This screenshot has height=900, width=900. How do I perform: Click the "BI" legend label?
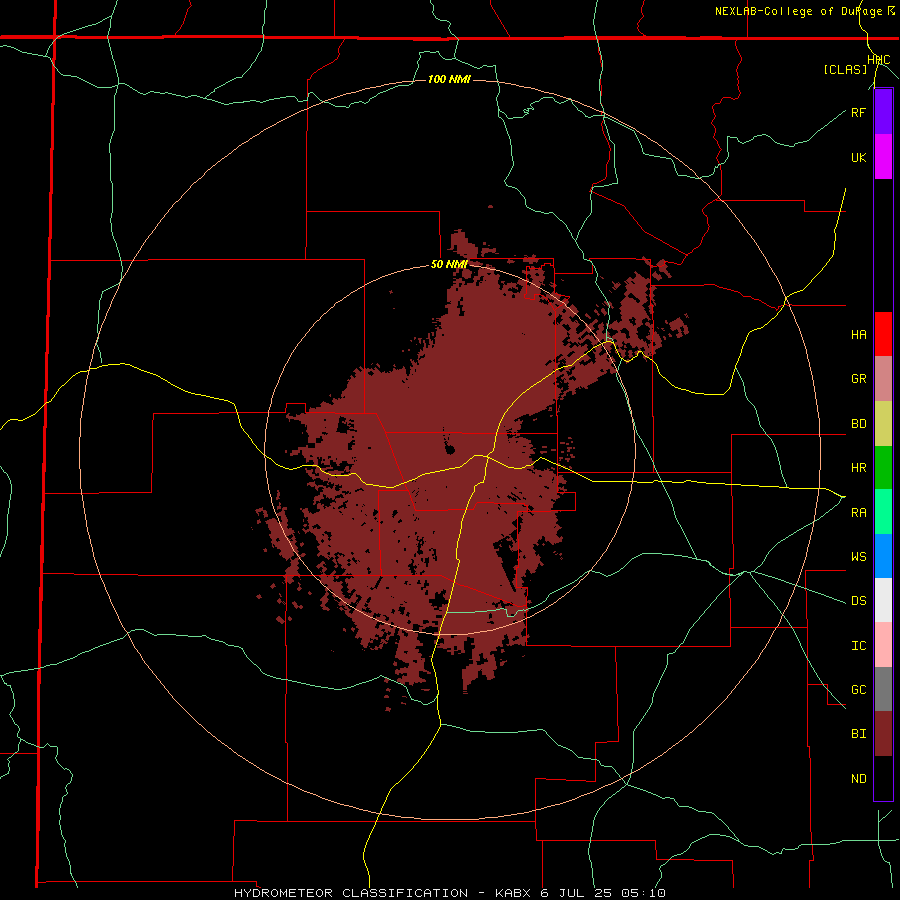click(x=858, y=734)
